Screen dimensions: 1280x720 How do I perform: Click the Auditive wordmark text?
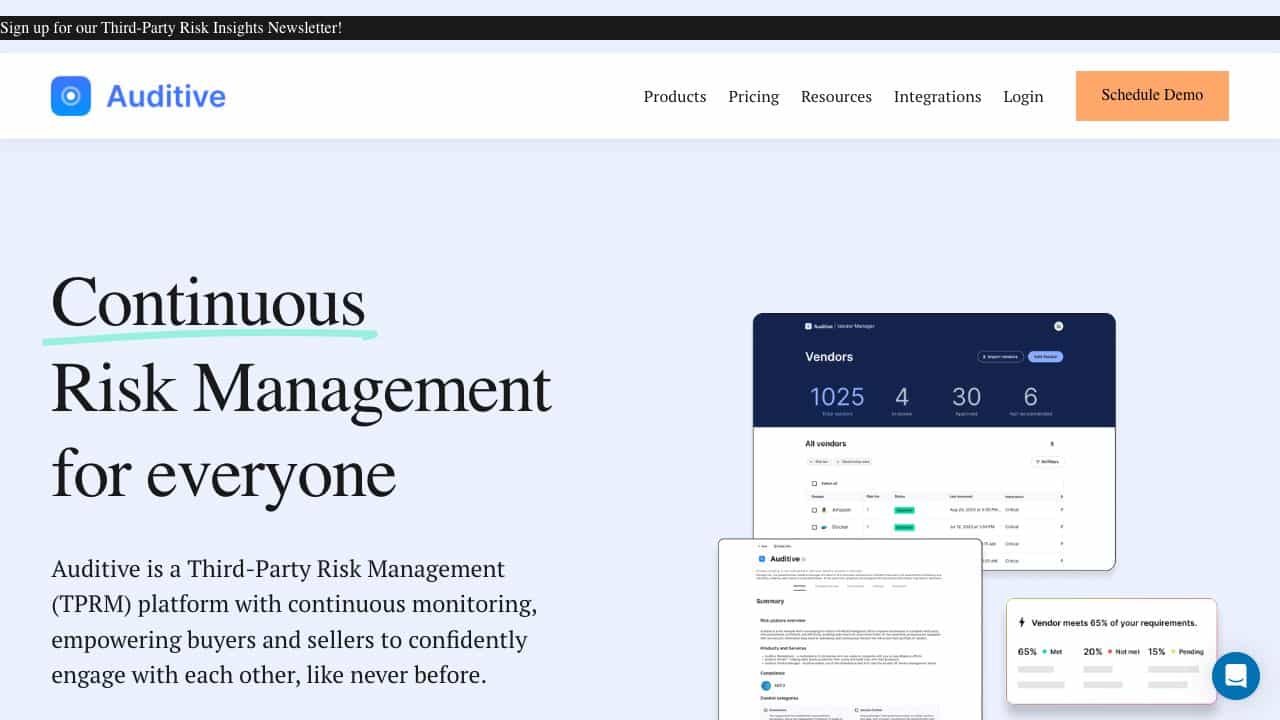click(166, 96)
